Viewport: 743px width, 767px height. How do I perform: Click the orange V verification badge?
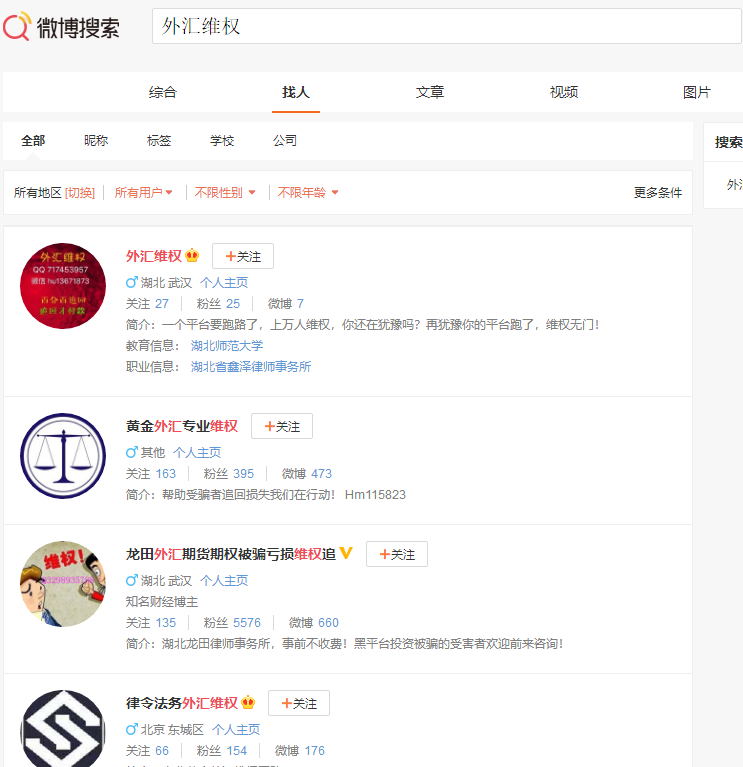click(346, 553)
